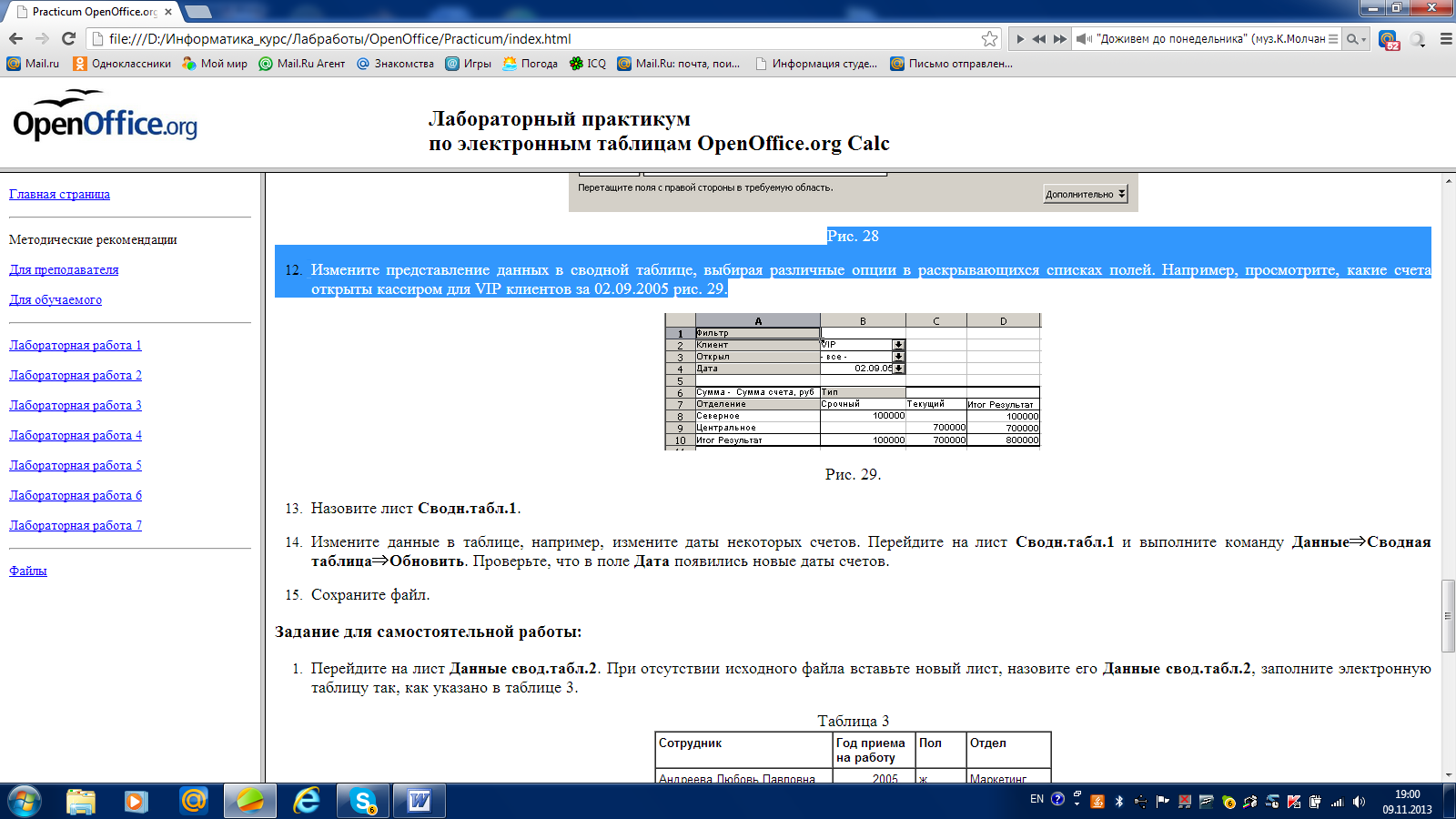Click the Дата 02.09.05 dropdown arrow in figure

(899, 369)
